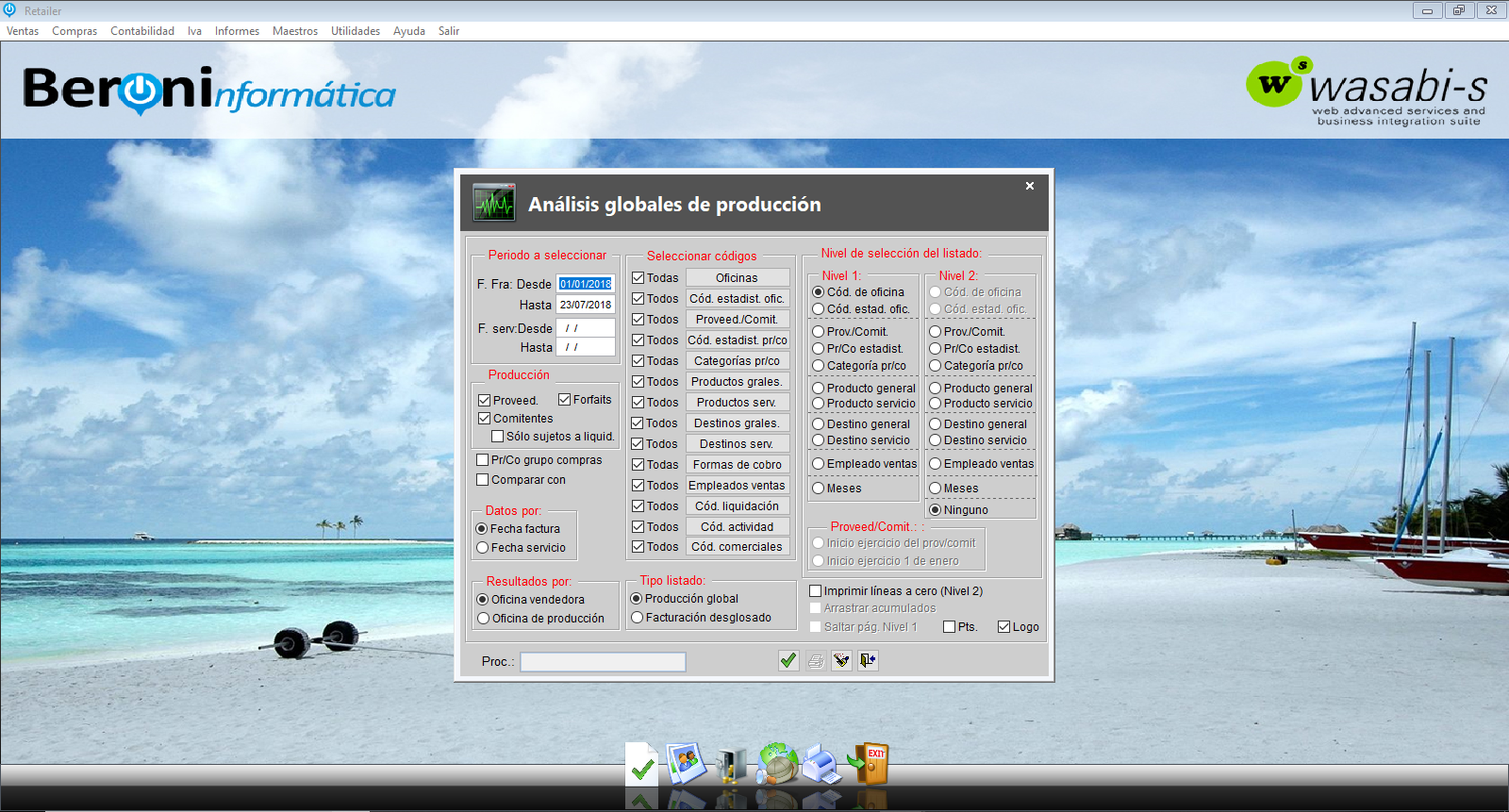This screenshot has width=1509, height=812.
Task: Click the clear-fields flashlight icon in dialog
Action: [841, 661]
